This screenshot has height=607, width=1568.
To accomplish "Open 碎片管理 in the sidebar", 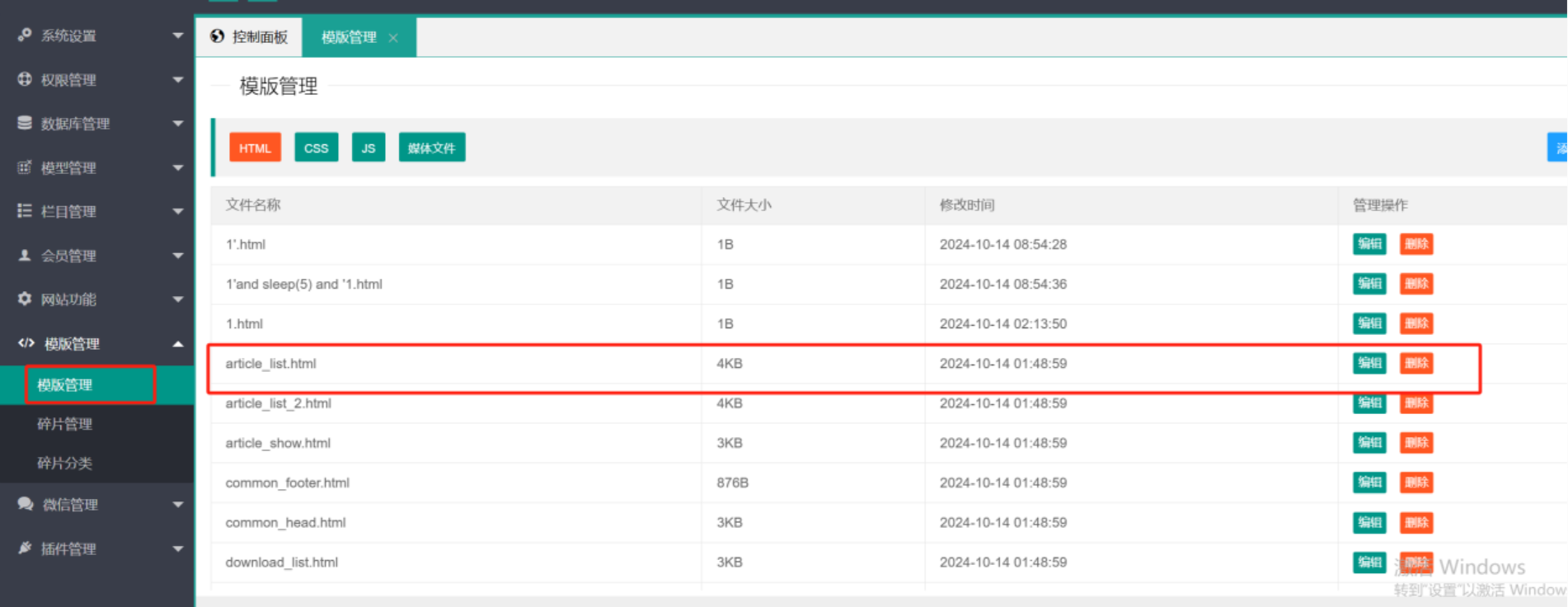I will tap(65, 424).
